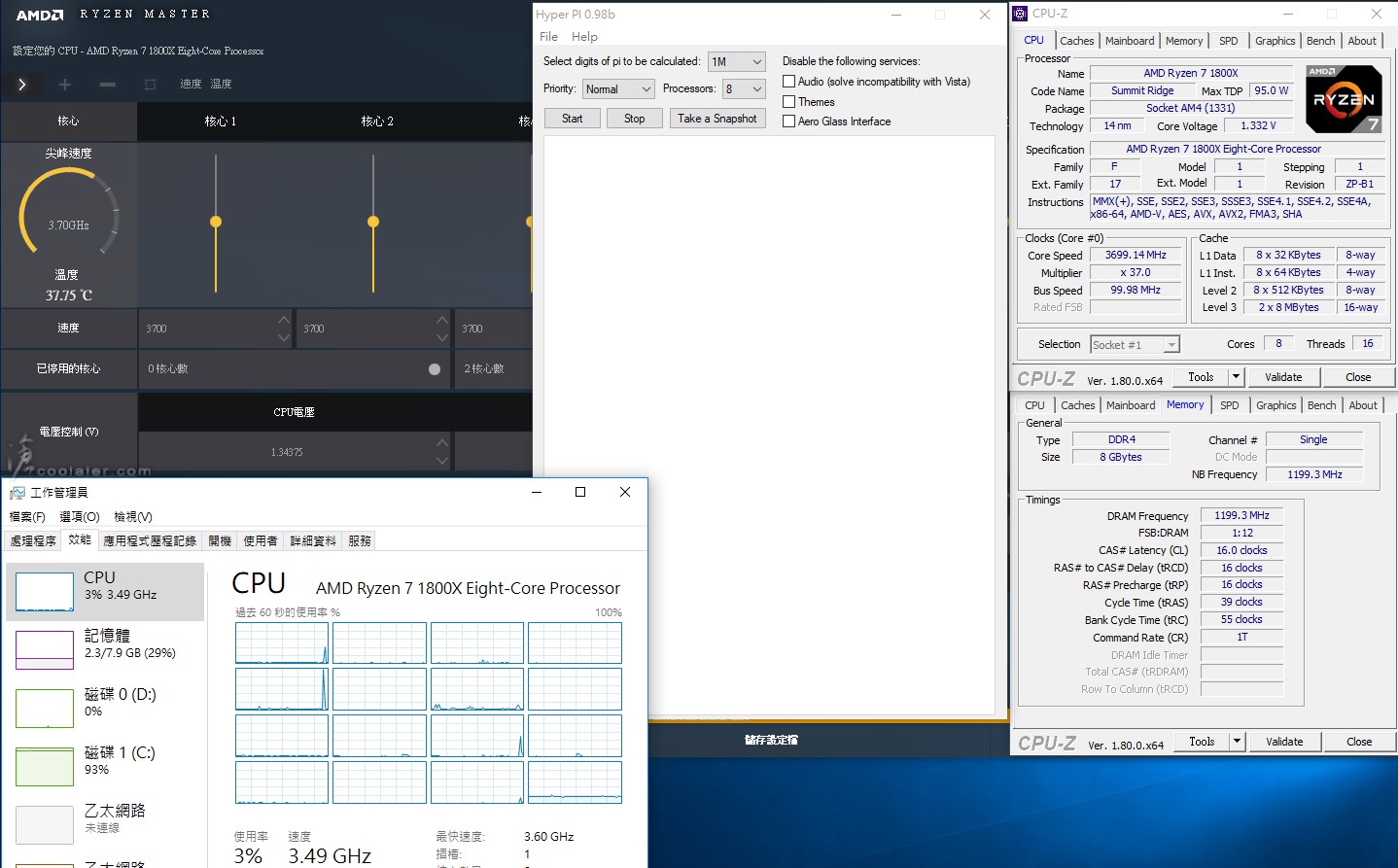Open SPD tab in lower CPU-Z window

click(x=1230, y=405)
